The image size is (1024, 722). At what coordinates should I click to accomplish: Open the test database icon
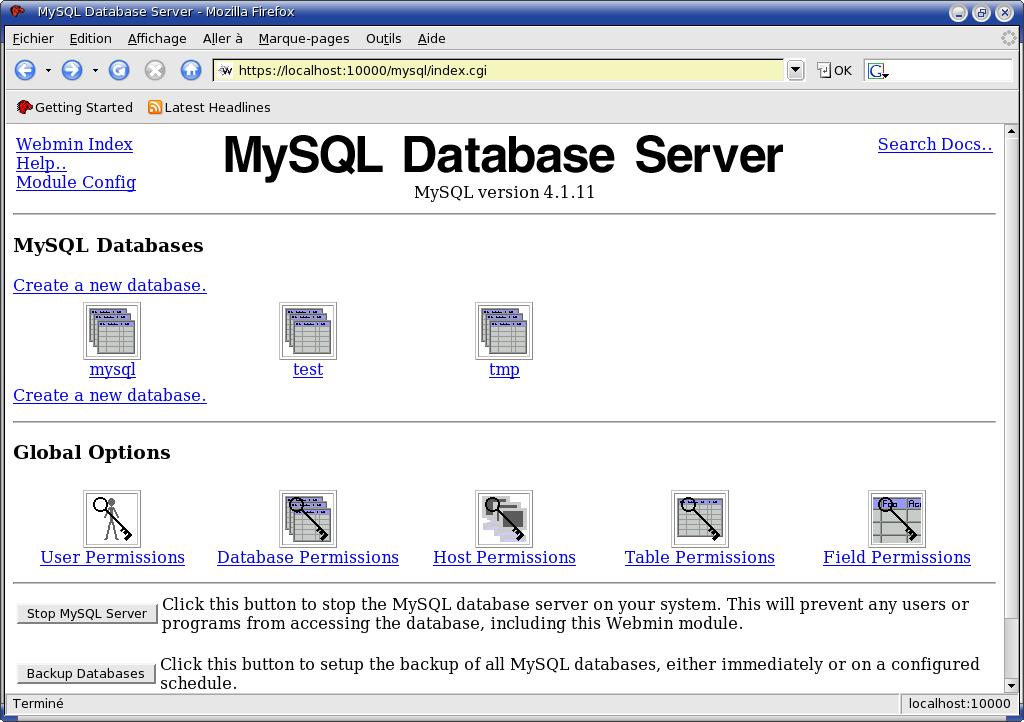[x=308, y=331]
